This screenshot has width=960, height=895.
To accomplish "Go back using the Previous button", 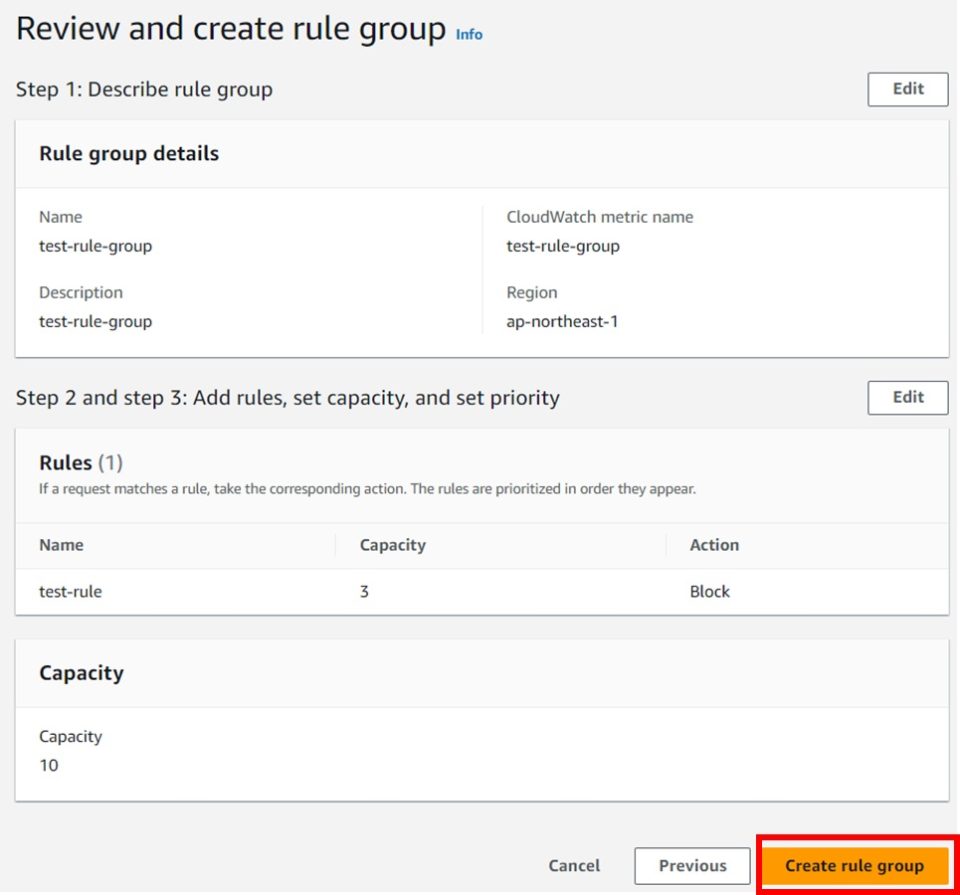I will [x=692, y=865].
